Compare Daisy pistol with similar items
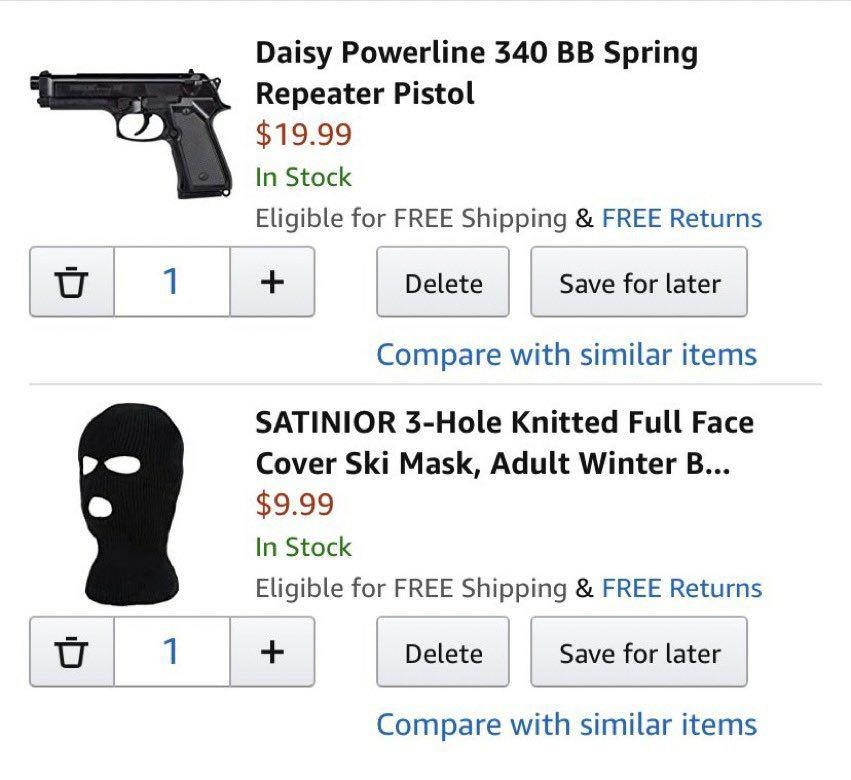 (566, 354)
